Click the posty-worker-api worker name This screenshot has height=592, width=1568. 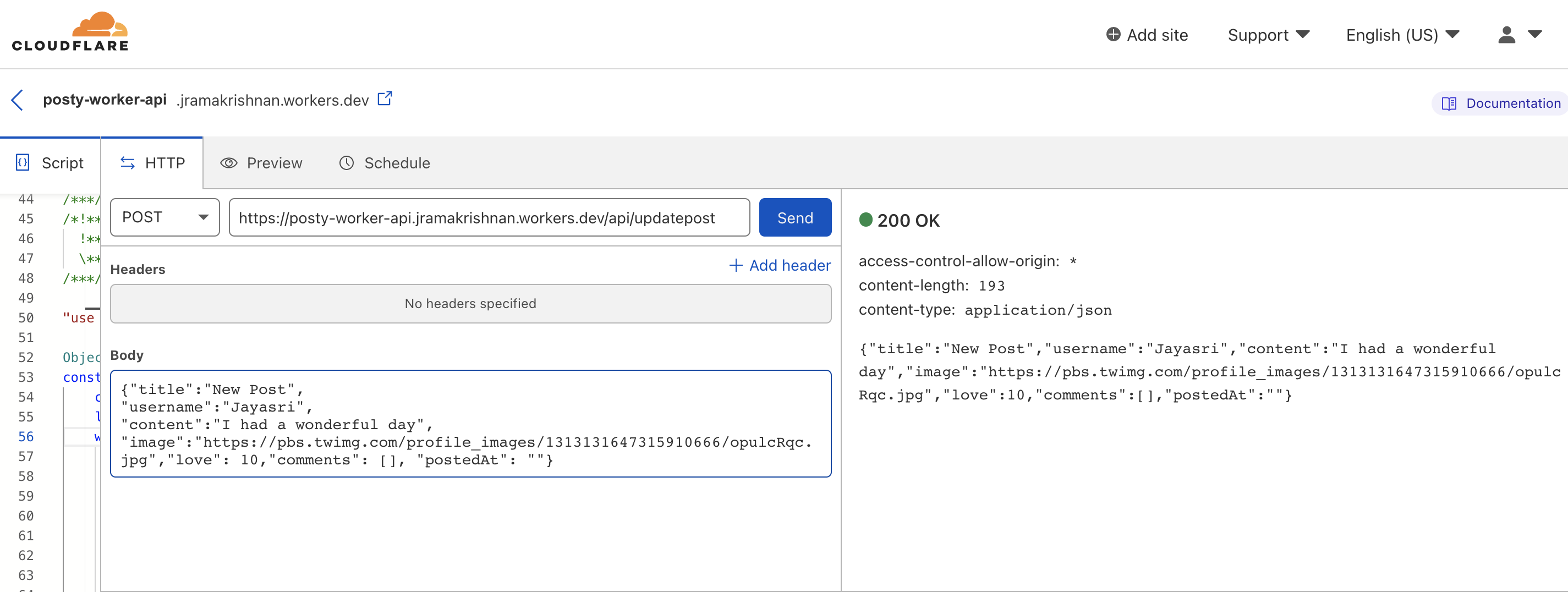click(105, 100)
